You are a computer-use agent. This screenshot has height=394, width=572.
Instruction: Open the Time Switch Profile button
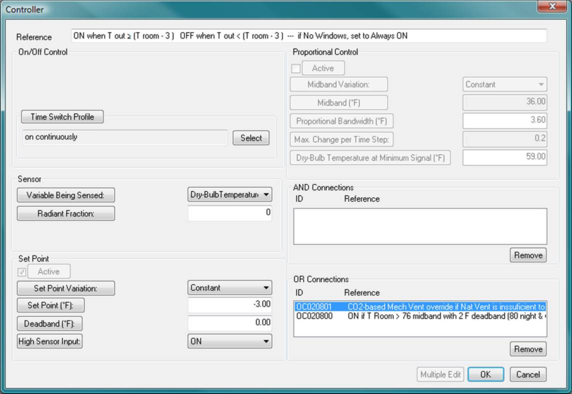click(x=62, y=117)
